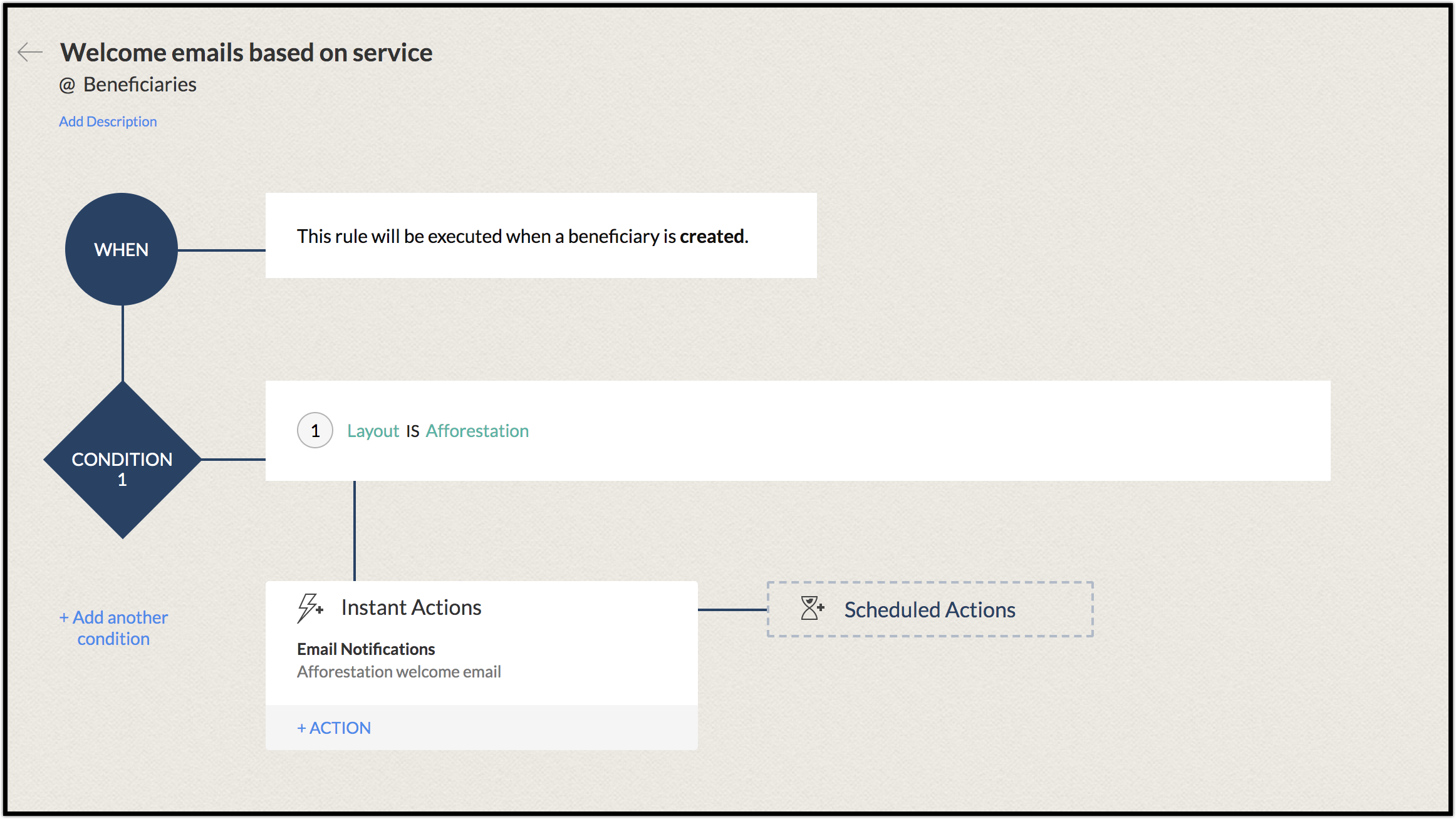The image size is (1456, 819).
Task: Click the Scheduled Actions hourglass icon
Action: point(812,609)
